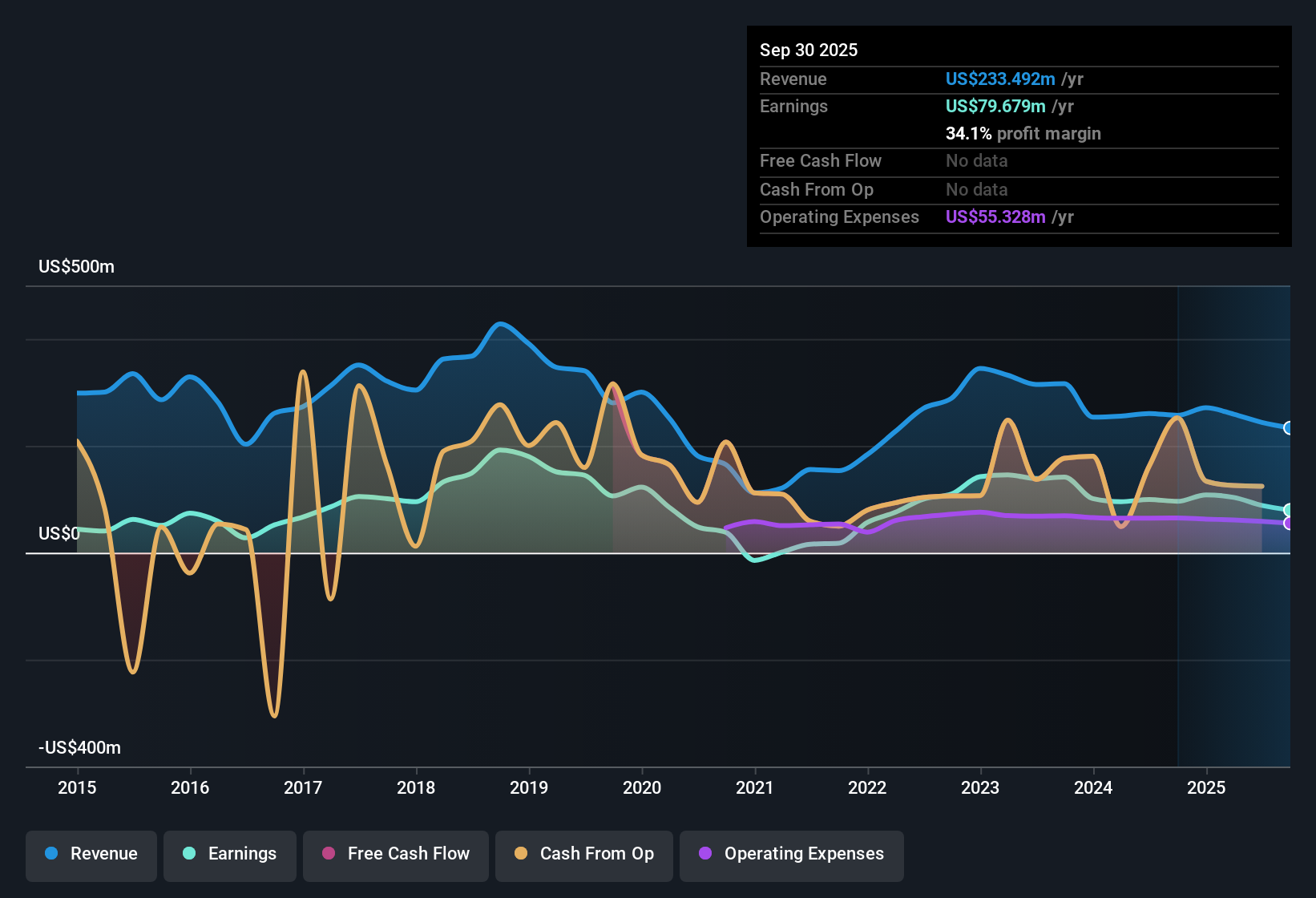Click the Earnings value US$79.679m in tooltip
Viewport: 1316px width, 898px height.
[x=995, y=107]
